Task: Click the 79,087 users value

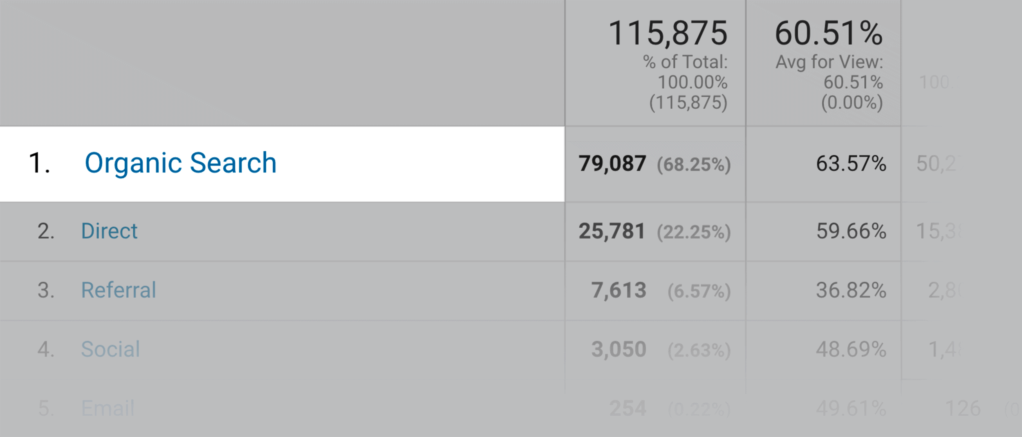Action: [612, 163]
